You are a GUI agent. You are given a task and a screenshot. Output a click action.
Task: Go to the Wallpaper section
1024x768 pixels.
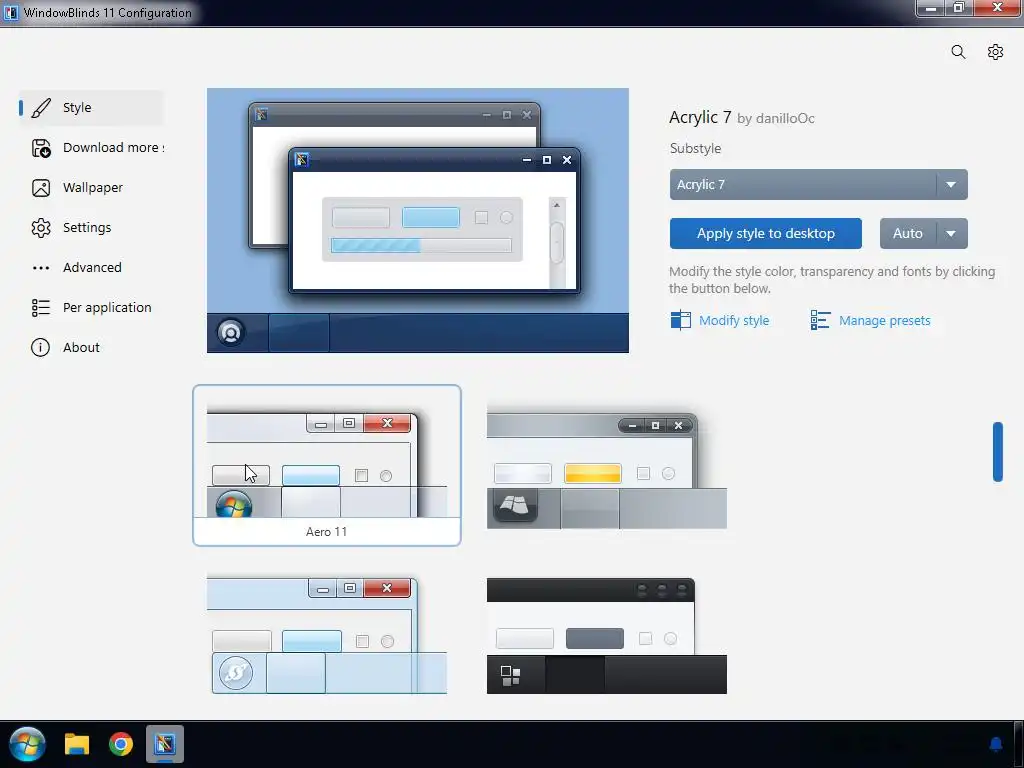tap(91, 187)
